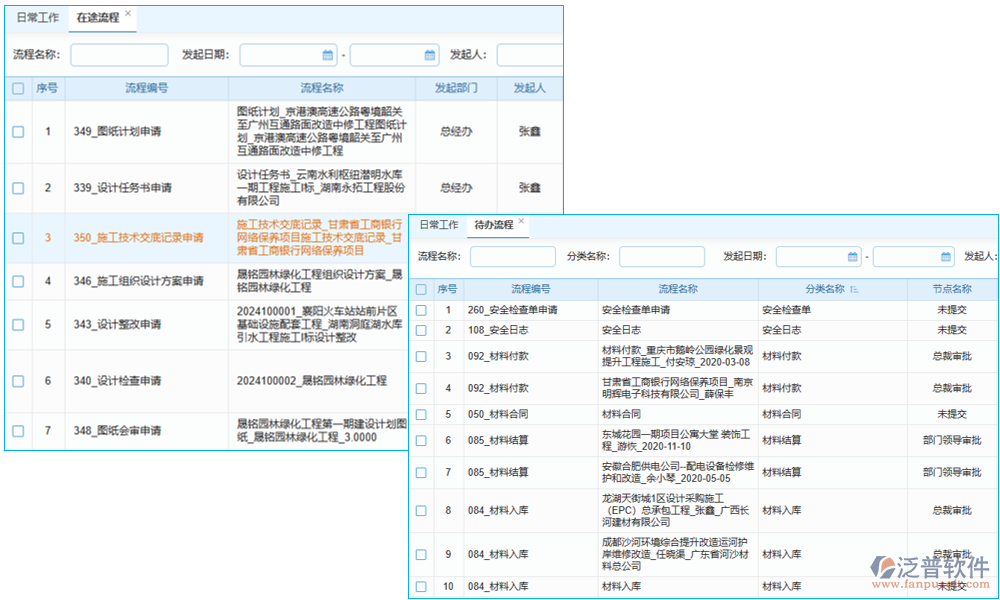The height and width of the screenshot is (600, 1000).
Task: Focus the 分类名称 search field
Action: (x=661, y=257)
